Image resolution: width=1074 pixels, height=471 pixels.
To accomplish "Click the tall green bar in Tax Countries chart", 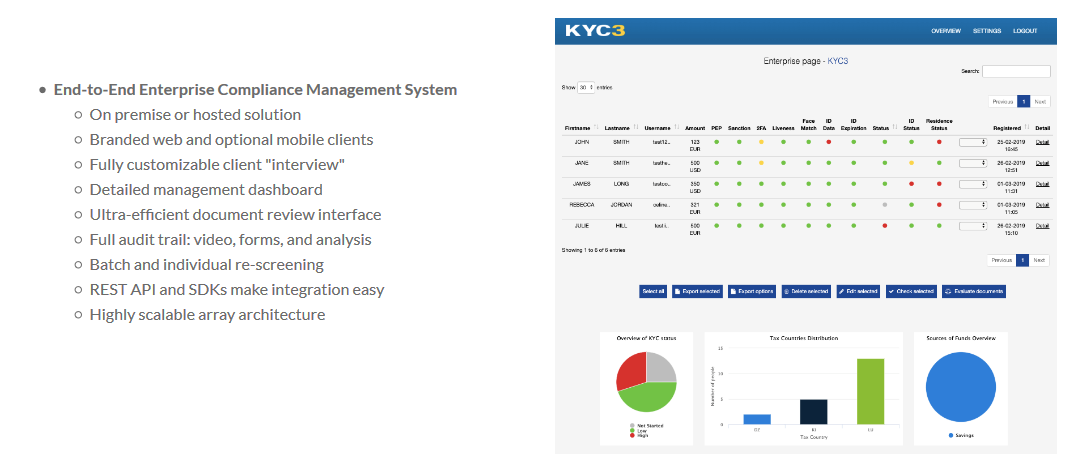I will click(x=870, y=391).
